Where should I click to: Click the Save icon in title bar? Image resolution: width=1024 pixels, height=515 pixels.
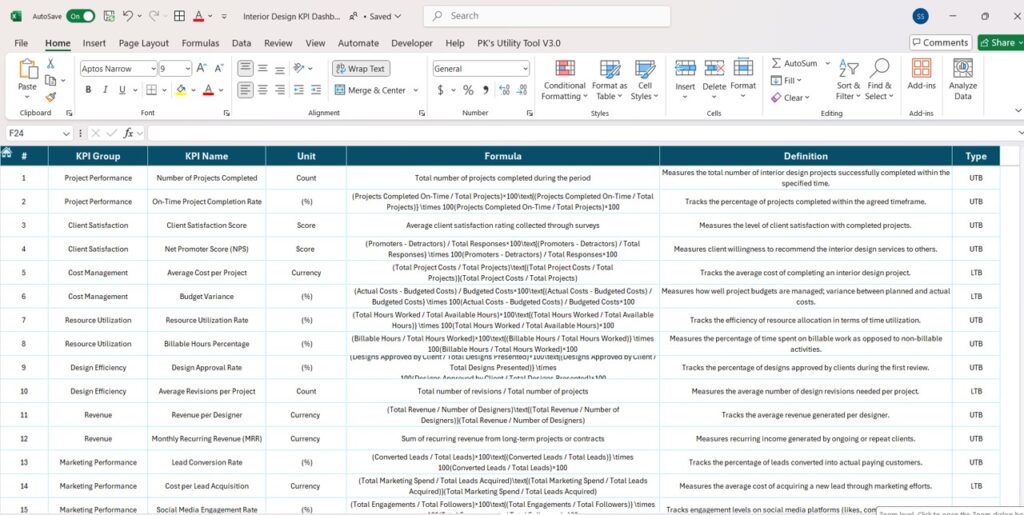coord(109,16)
